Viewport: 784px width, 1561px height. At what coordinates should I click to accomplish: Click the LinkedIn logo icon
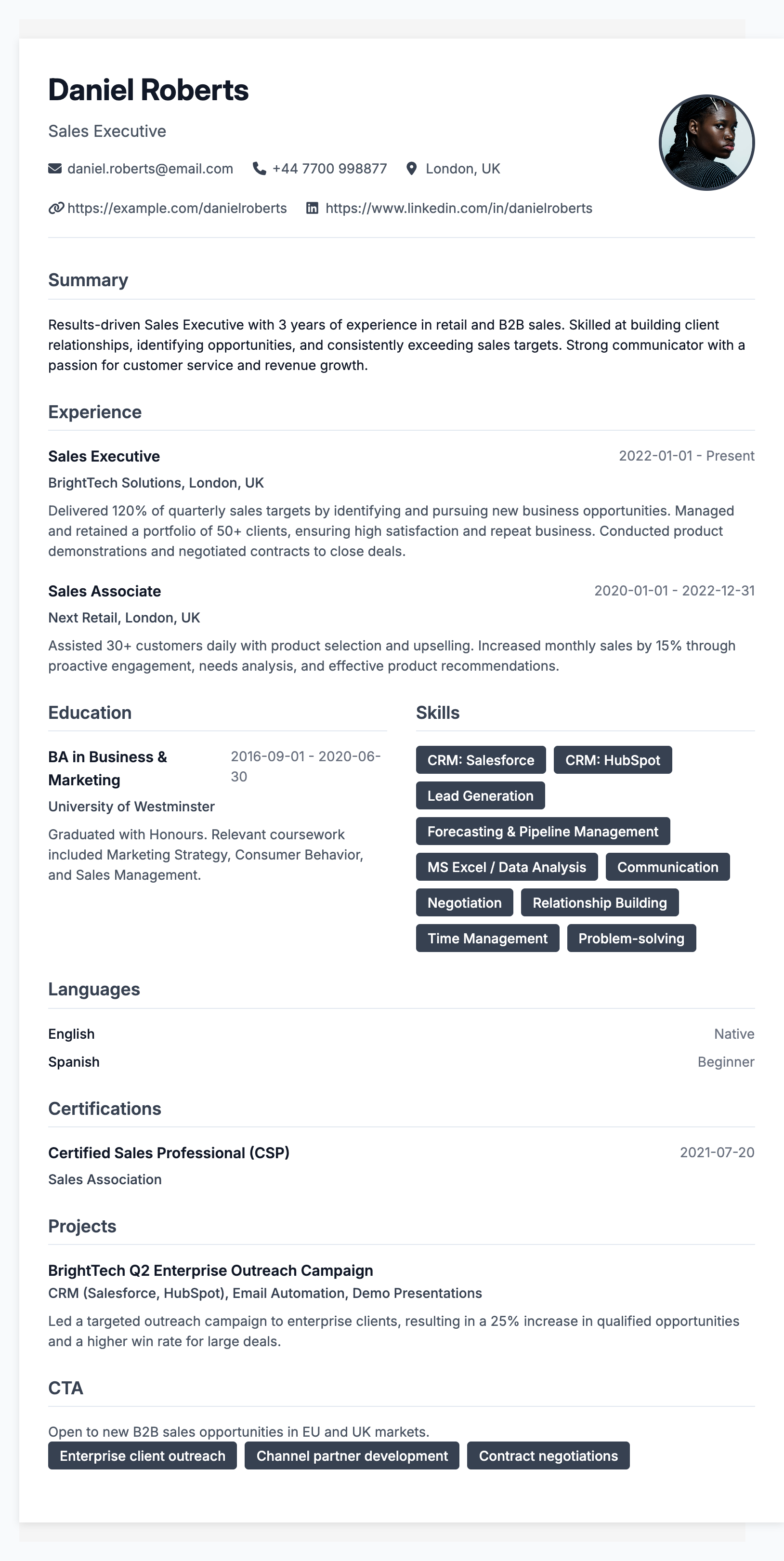(x=312, y=209)
